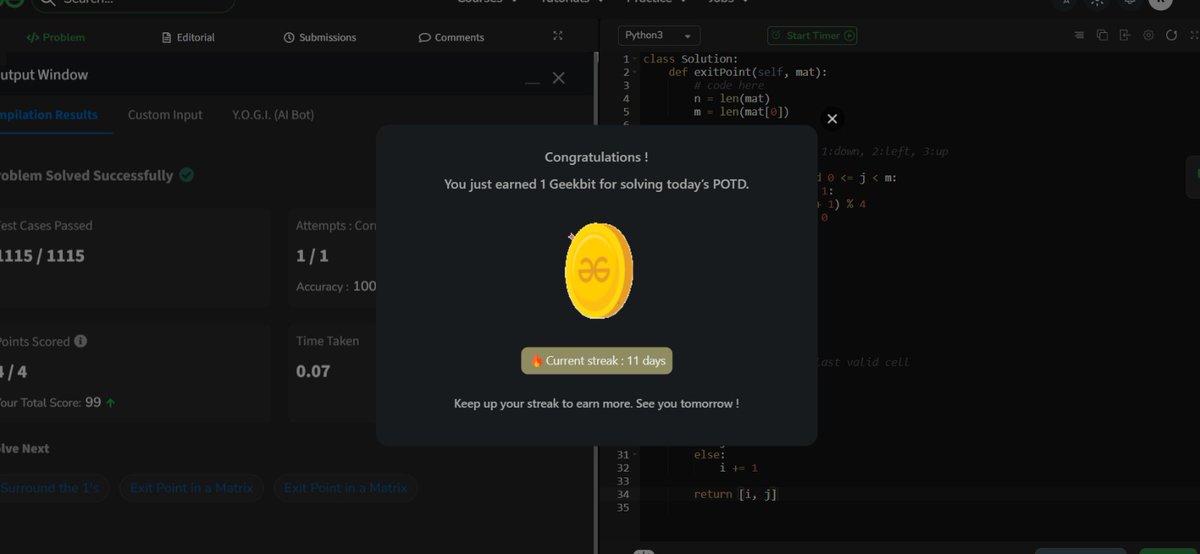Open the editor settings gear icon

tap(1148, 35)
